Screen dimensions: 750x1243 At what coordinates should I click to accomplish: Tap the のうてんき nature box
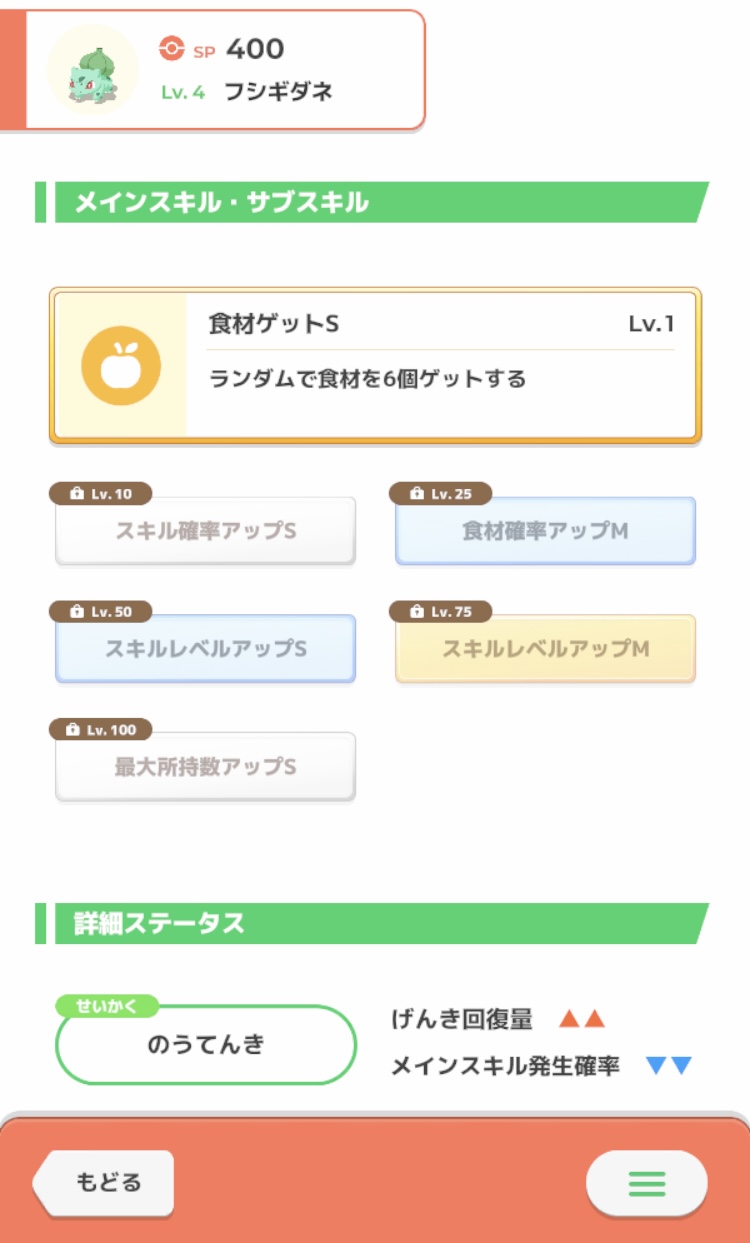click(x=206, y=1045)
